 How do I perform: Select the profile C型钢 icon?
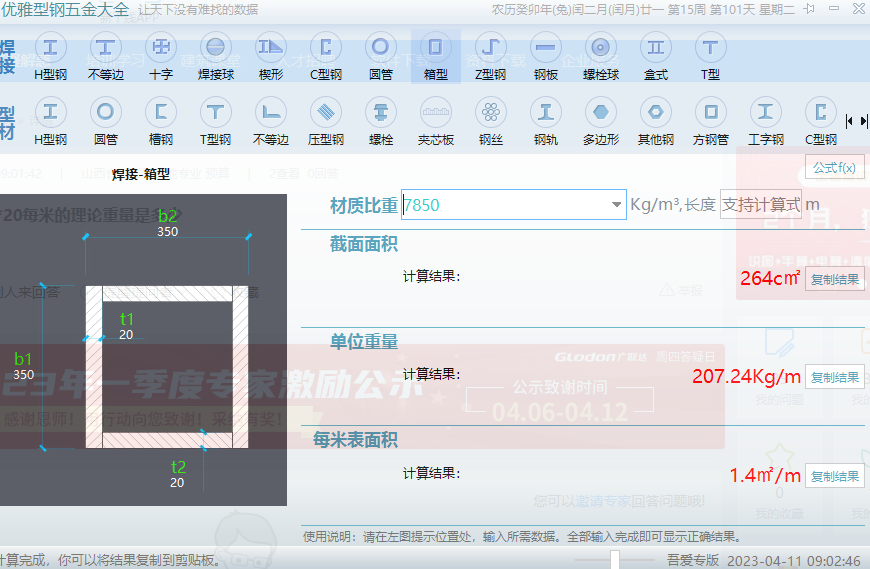coord(821,121)
